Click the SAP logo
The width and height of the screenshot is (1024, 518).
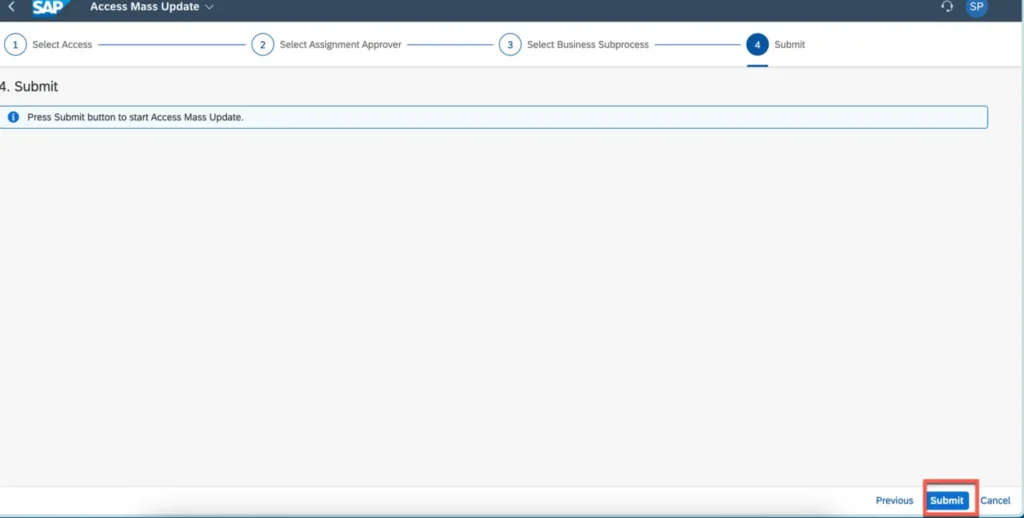pos(49,7)
